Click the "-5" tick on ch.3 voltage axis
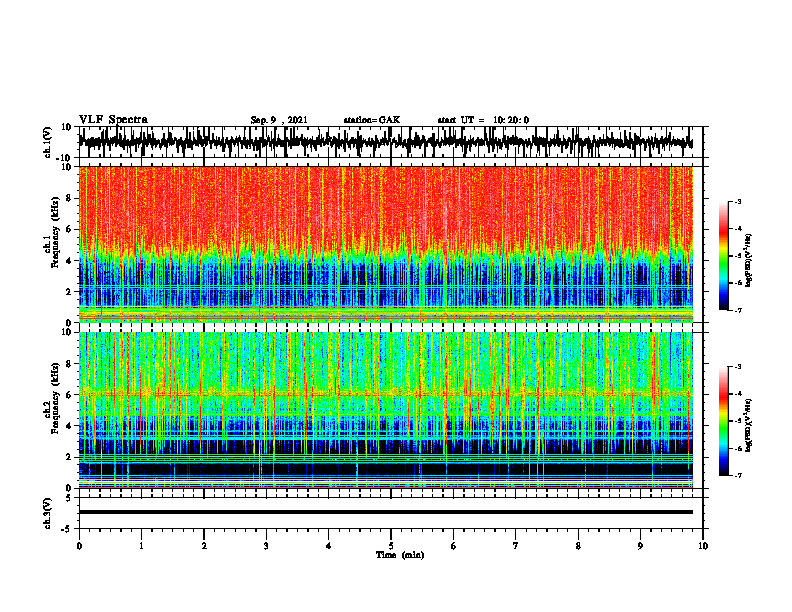The height and width of the screenshot is (612, 792). 67,529
